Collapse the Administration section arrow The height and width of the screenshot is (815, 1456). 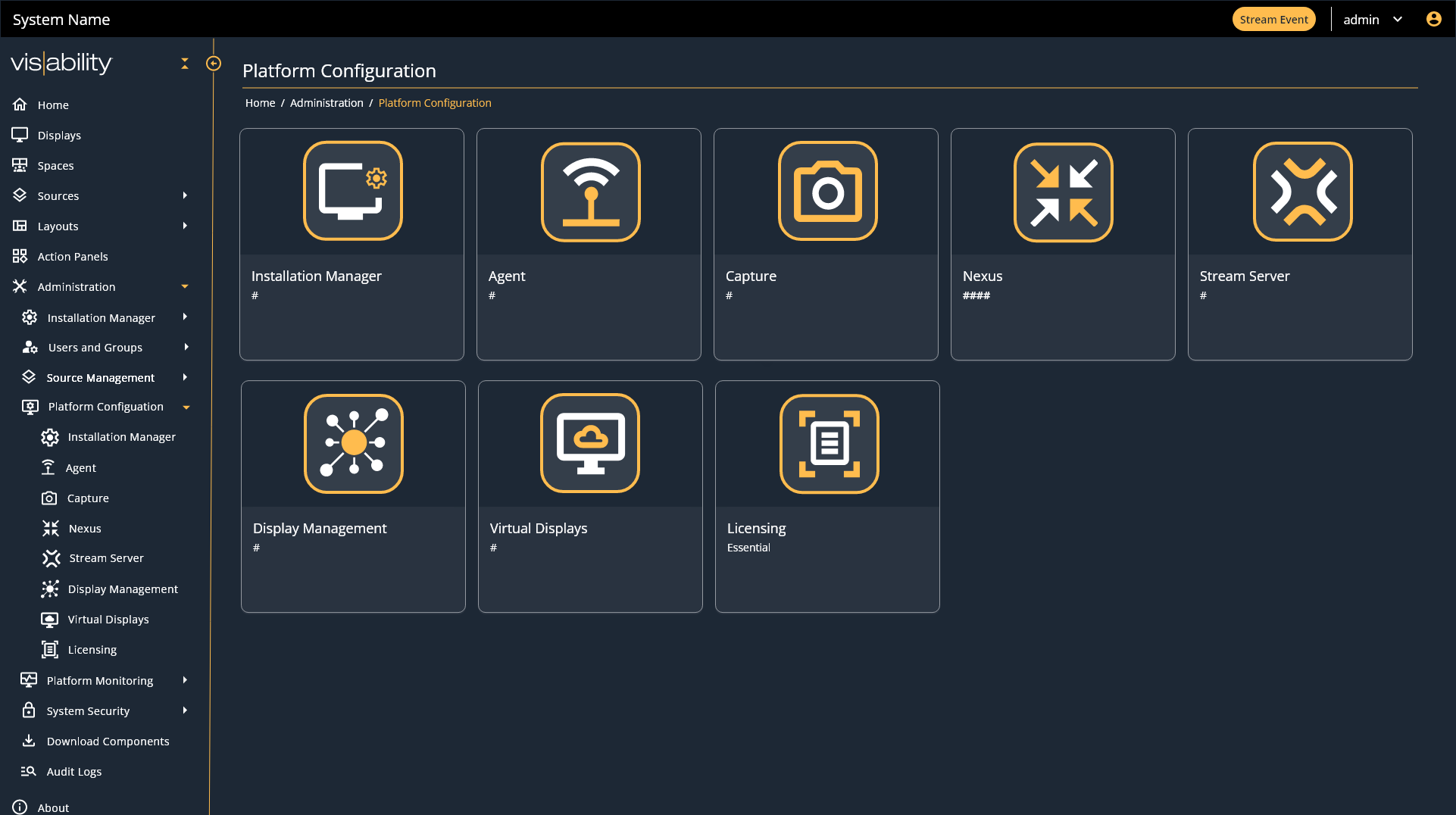[x=185, y=286]
